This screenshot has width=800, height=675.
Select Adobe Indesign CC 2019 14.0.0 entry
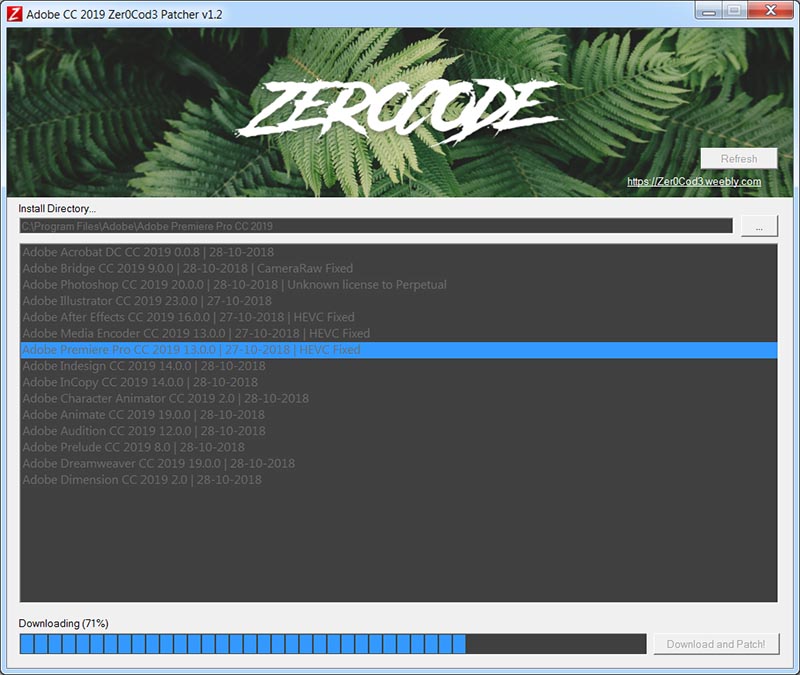398,366
